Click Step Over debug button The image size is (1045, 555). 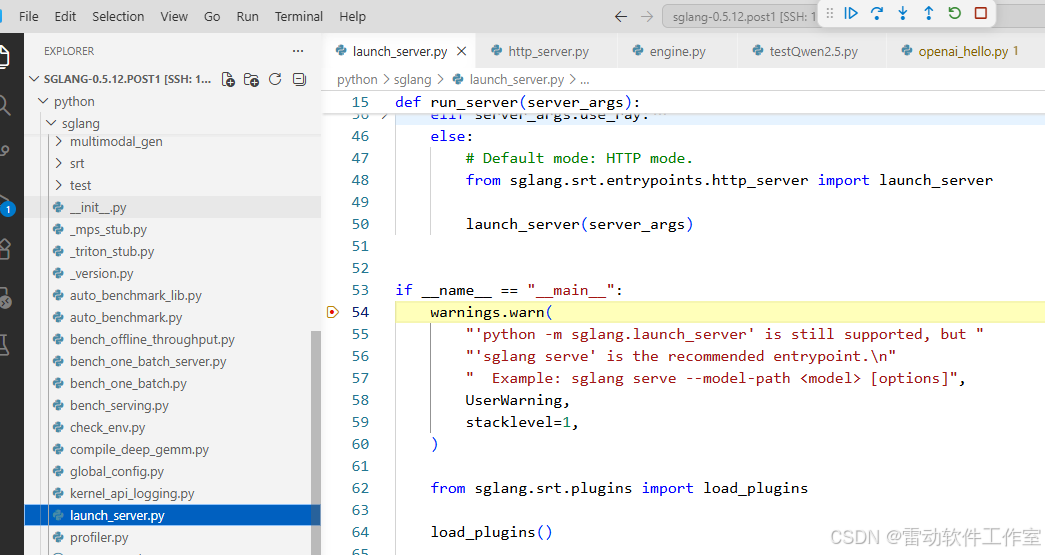(x=877, y=13)
